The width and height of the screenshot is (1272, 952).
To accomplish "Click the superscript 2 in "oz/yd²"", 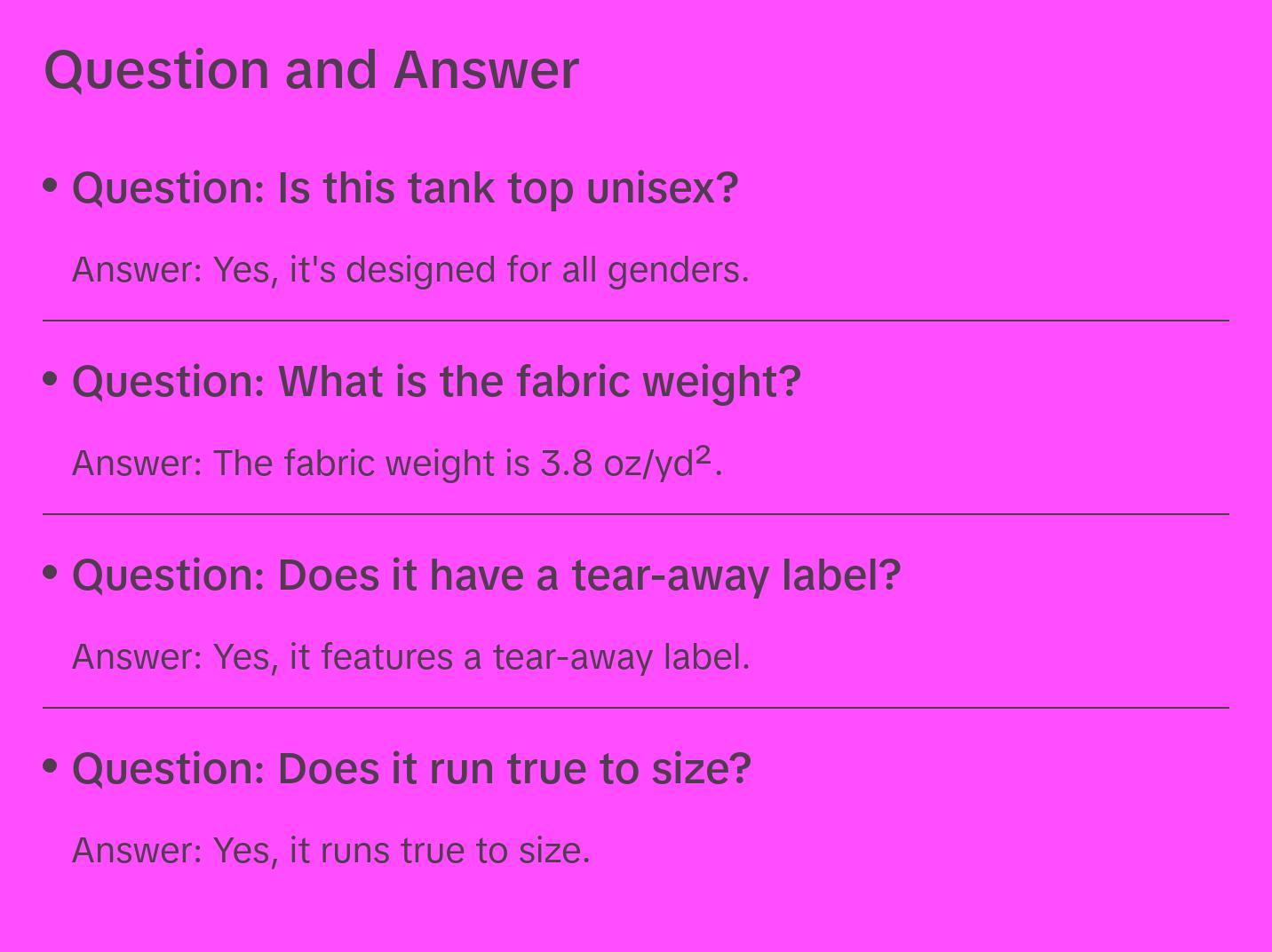I will coord(704,456).
